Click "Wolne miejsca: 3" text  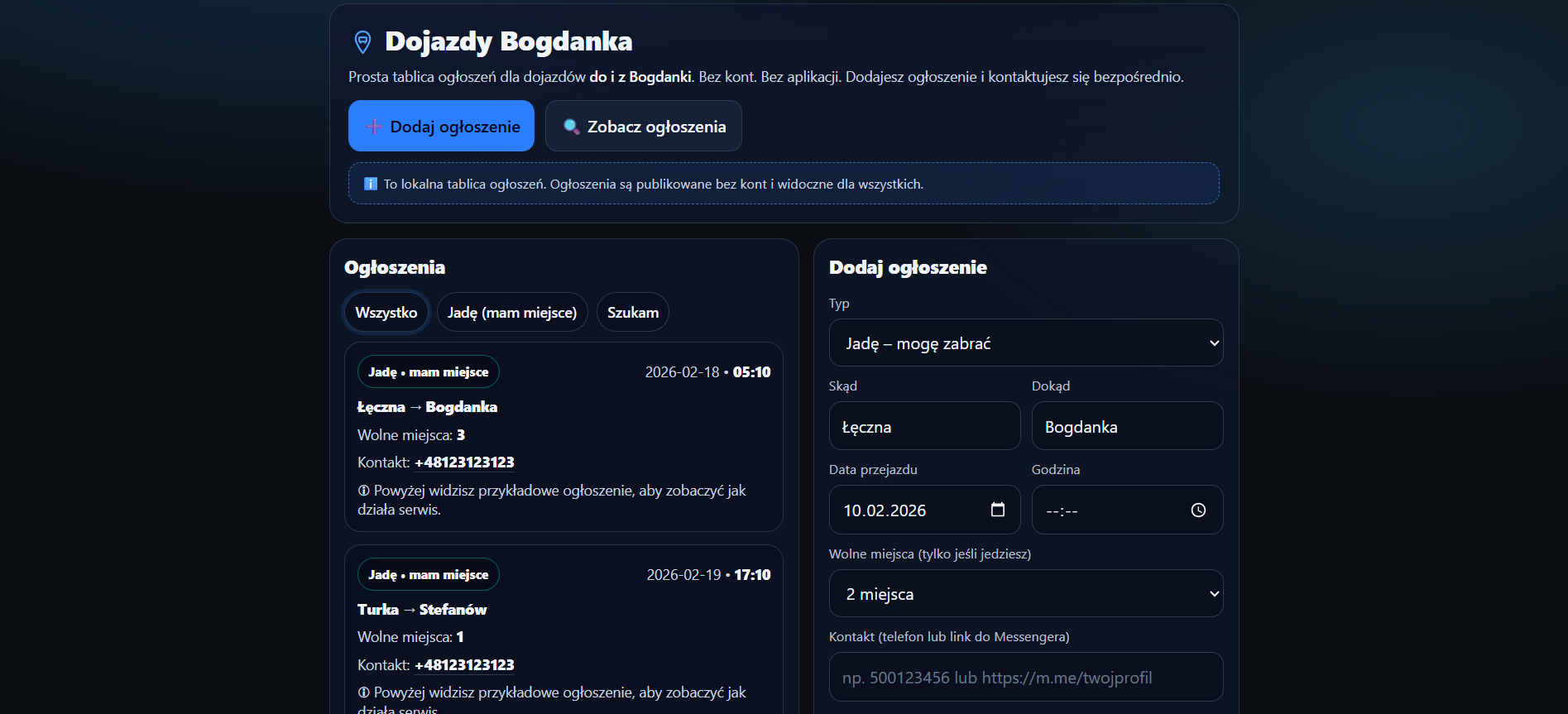[x=411, y=434]
